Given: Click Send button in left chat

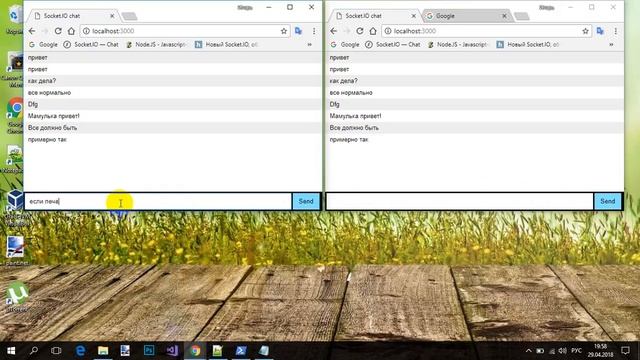Looking at the screenshot, I should pyautogui.click(x=306, y=201).
